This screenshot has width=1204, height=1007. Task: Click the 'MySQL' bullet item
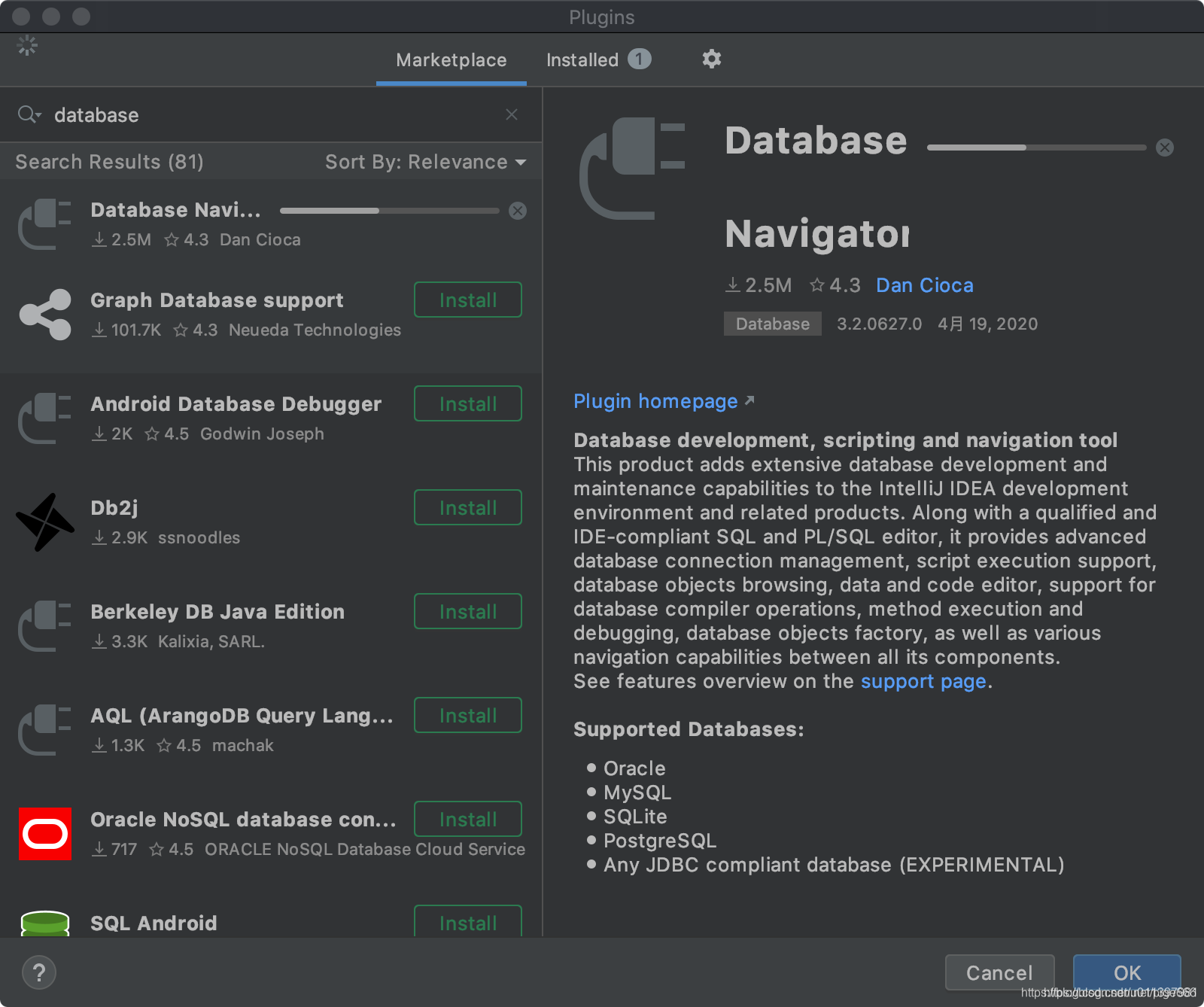coord(637,793)
